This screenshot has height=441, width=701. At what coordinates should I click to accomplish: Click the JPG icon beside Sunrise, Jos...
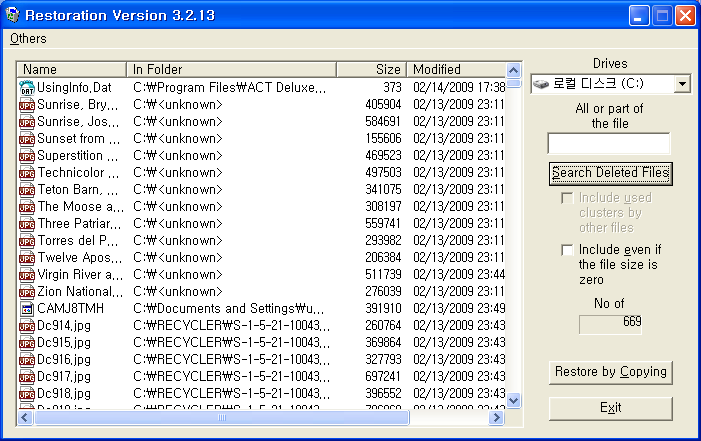tap(27, 122)
